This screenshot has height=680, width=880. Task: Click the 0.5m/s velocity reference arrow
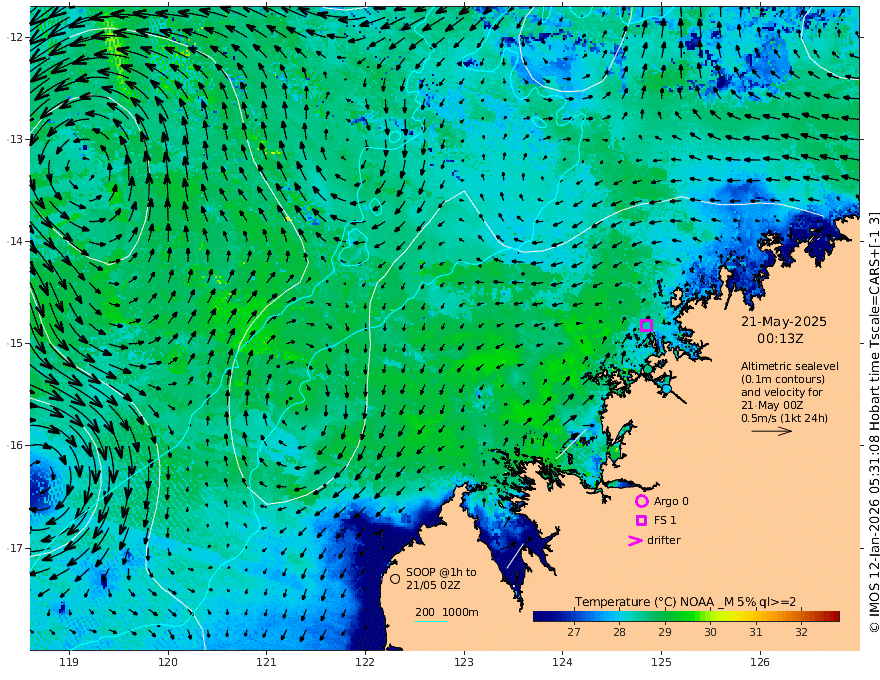tap(771, 431)
